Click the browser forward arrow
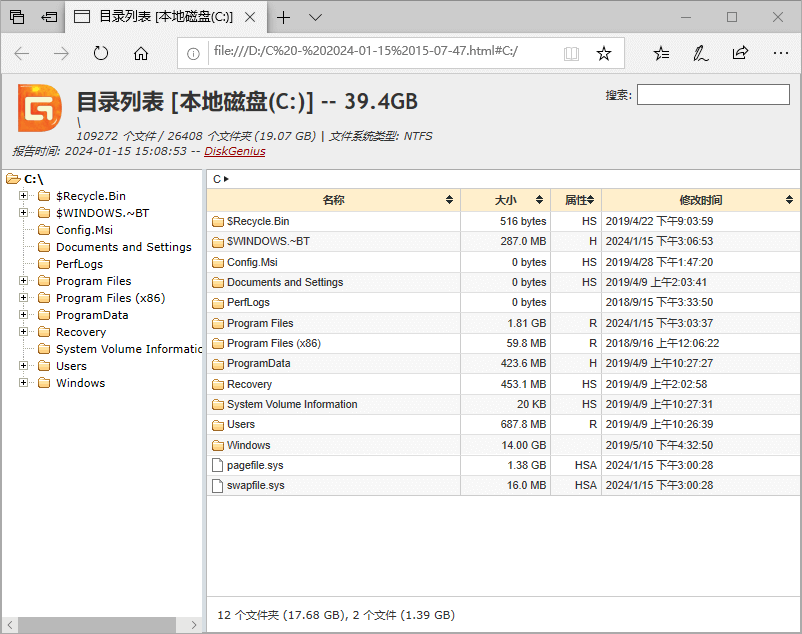This screenshot has height=634, width=802. click(x=61, y=53)
